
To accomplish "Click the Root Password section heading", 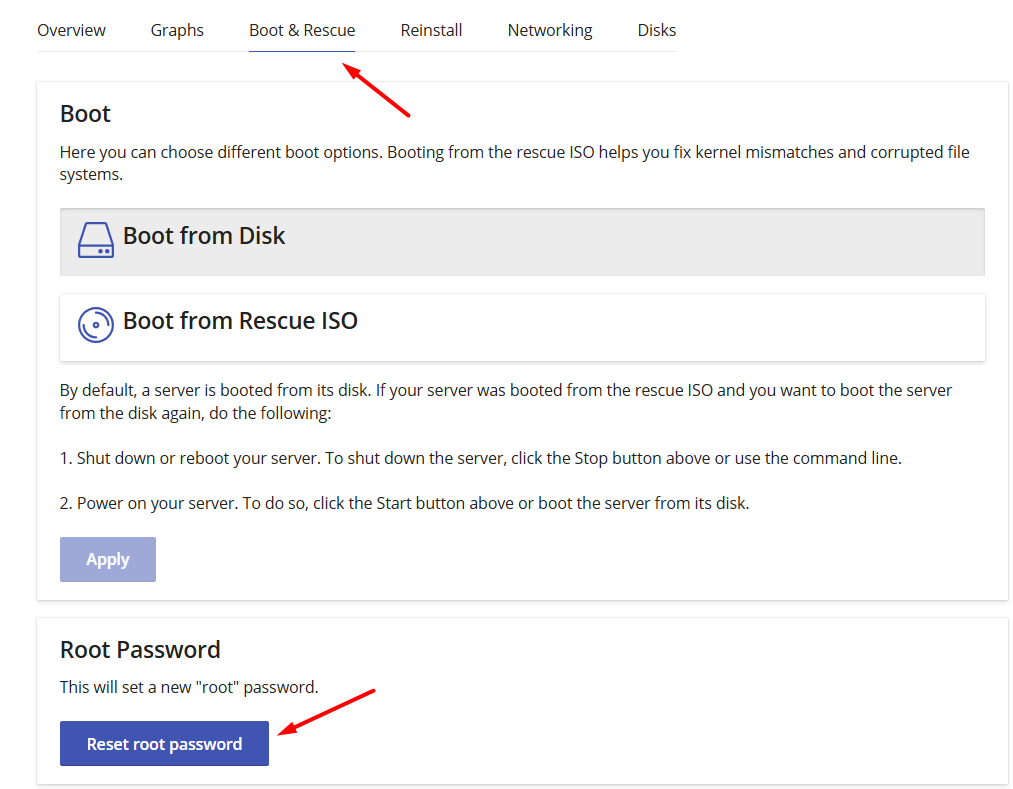I will [140, 650].
